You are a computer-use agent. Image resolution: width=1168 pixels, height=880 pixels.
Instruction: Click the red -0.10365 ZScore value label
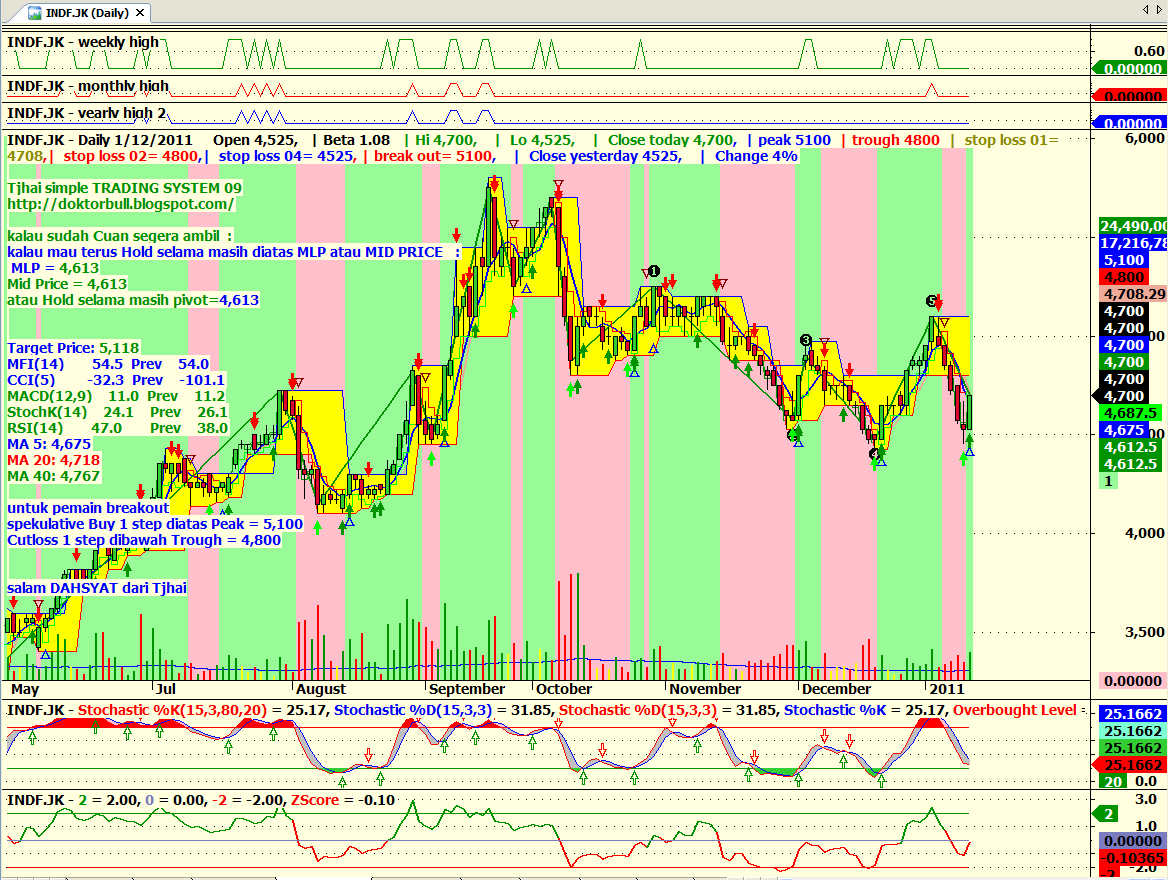pos(1133,858)
